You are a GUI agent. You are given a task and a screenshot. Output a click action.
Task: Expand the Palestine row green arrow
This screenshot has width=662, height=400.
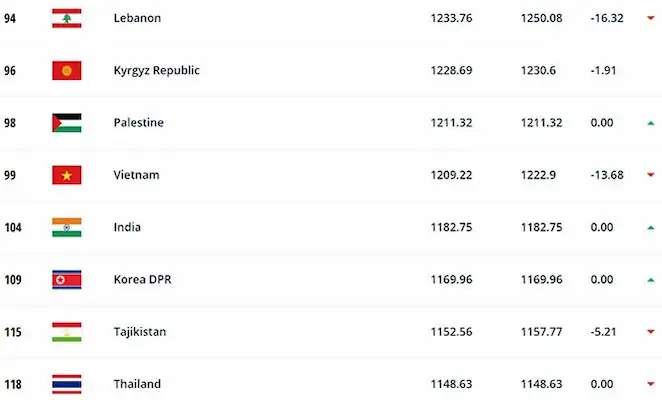(x=651, y=123)
